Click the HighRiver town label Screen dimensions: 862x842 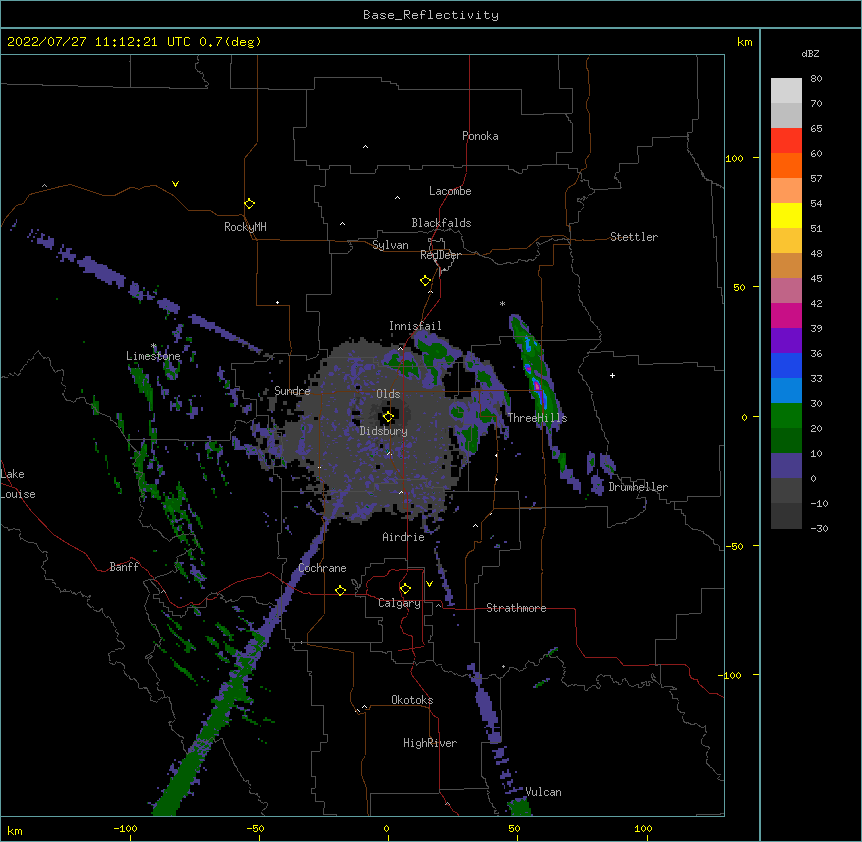point(430,743)
